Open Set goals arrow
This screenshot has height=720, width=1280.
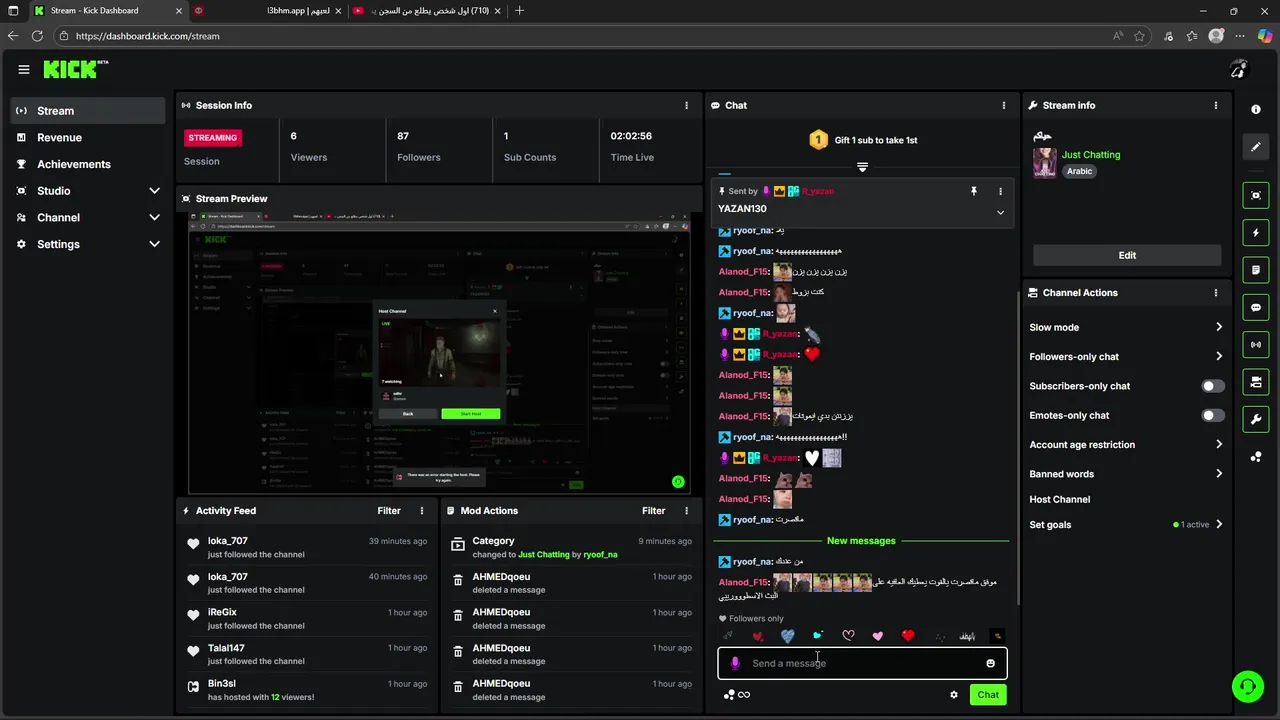pos(1219,524)
